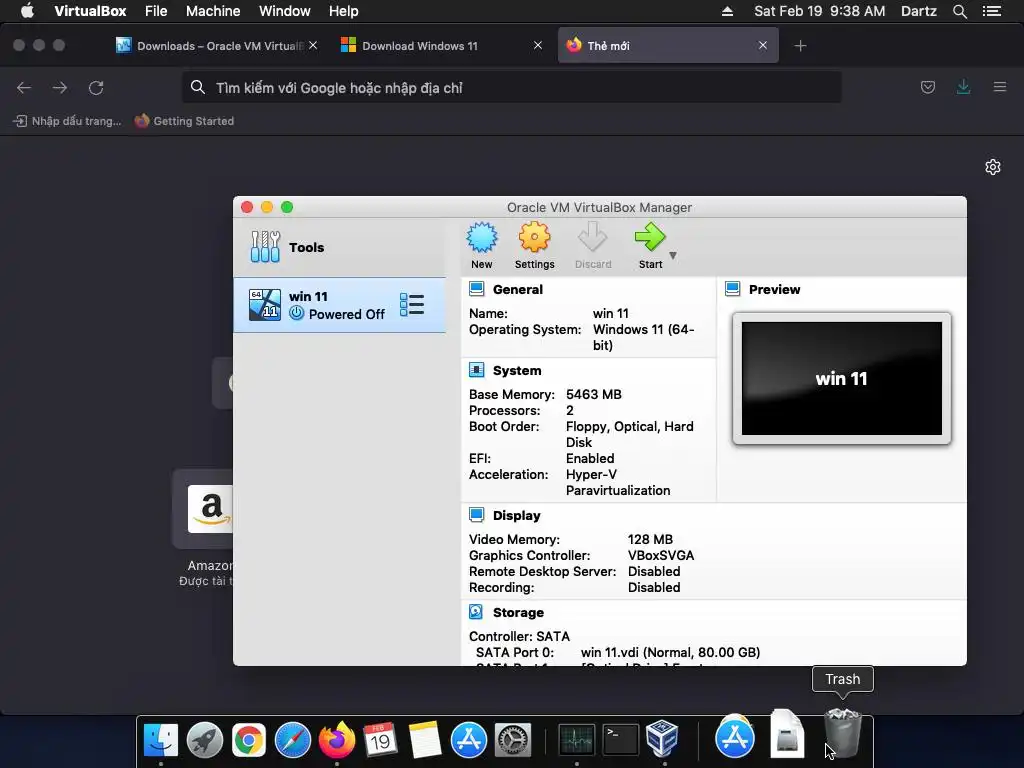Click the Firefox icon in the Dock
This screenshot has width=1024, height=768.
point(336,740)
